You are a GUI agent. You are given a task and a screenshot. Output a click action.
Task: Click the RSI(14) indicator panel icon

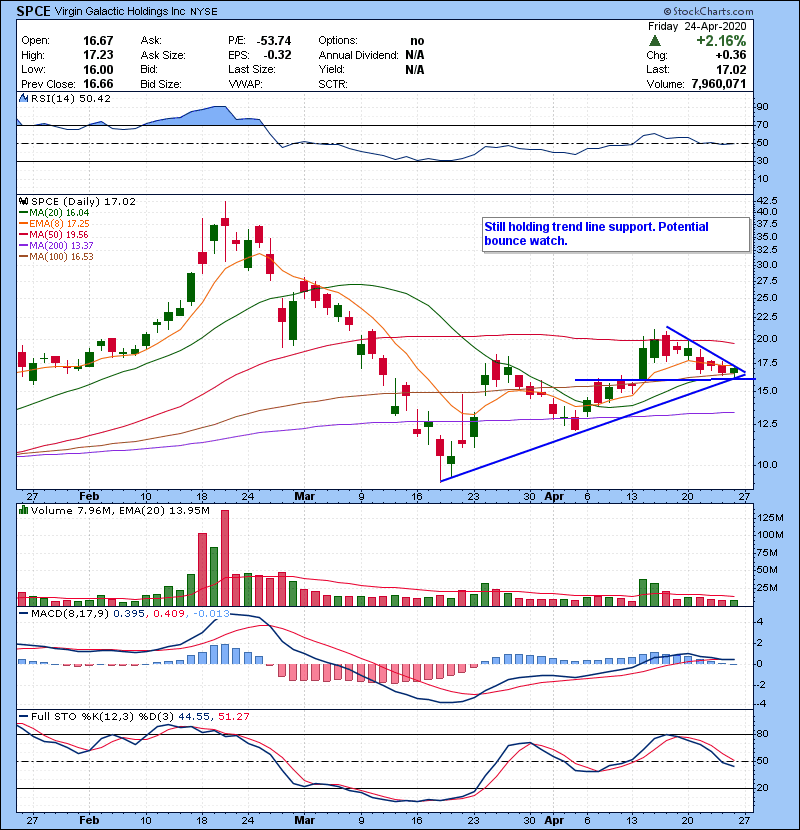(23, 98)
